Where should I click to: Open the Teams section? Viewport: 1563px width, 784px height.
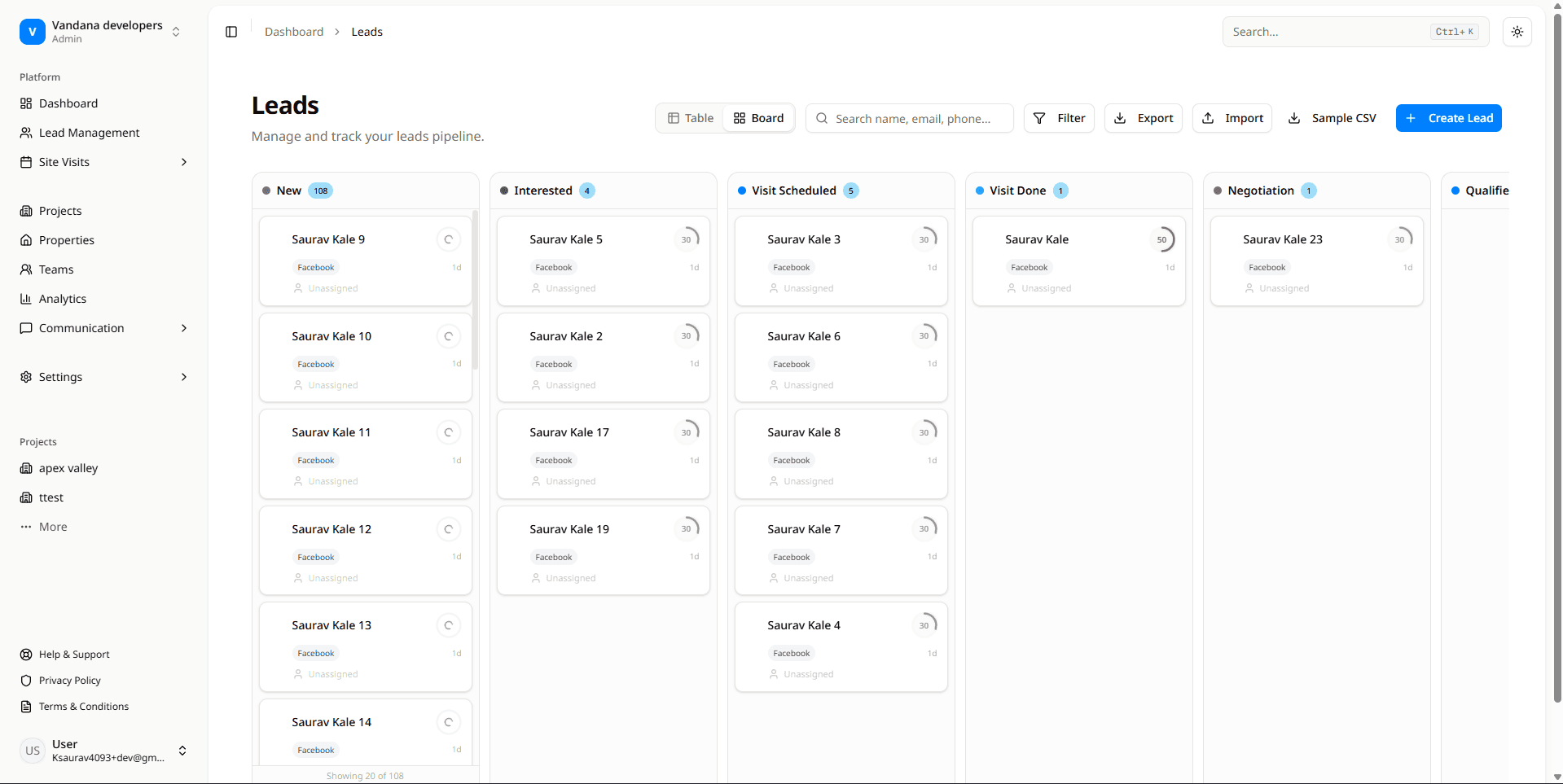click(56, 269)
